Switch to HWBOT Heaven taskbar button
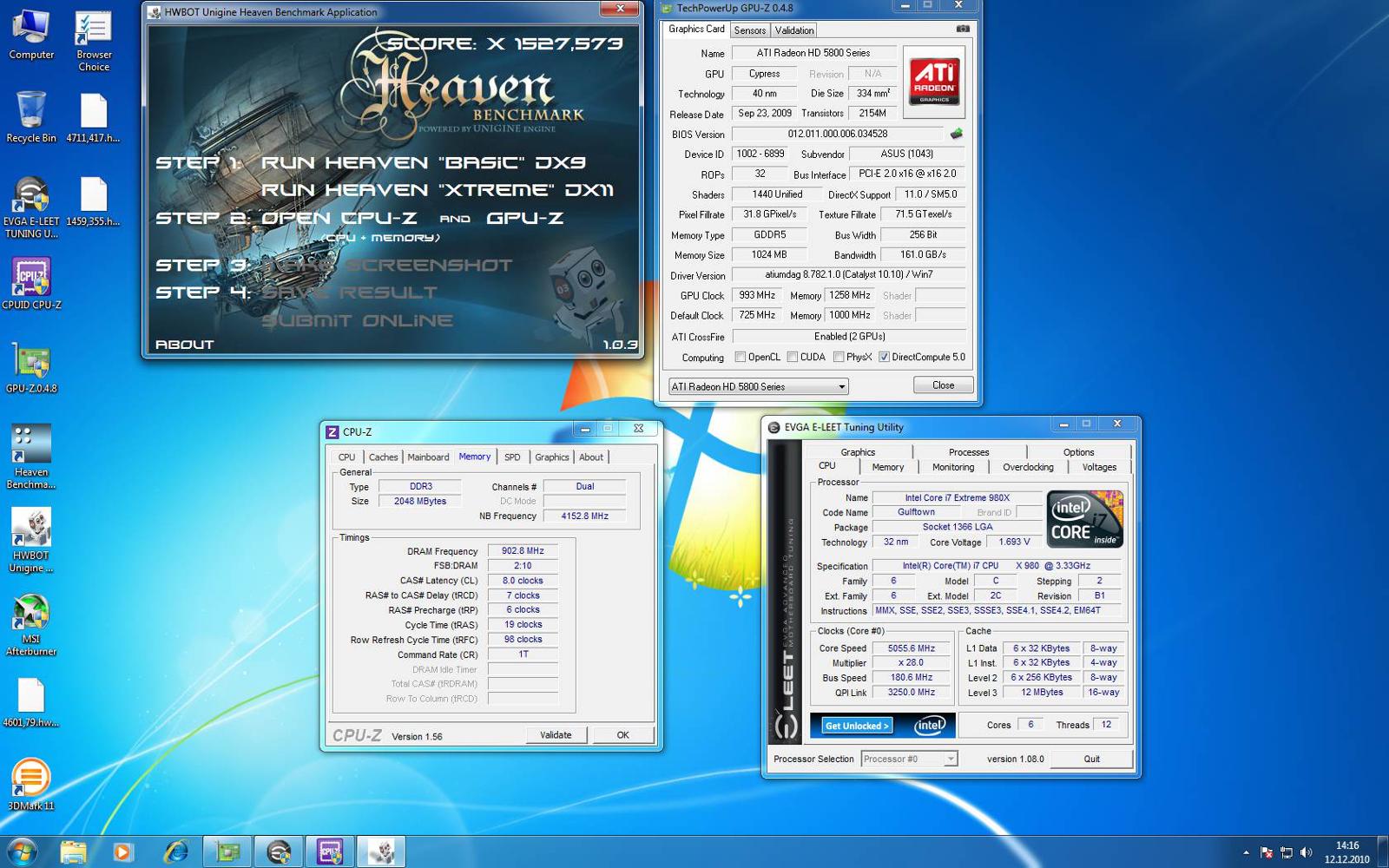Image resolution: width=1389 pixels, height=868 pixels. 381,852
